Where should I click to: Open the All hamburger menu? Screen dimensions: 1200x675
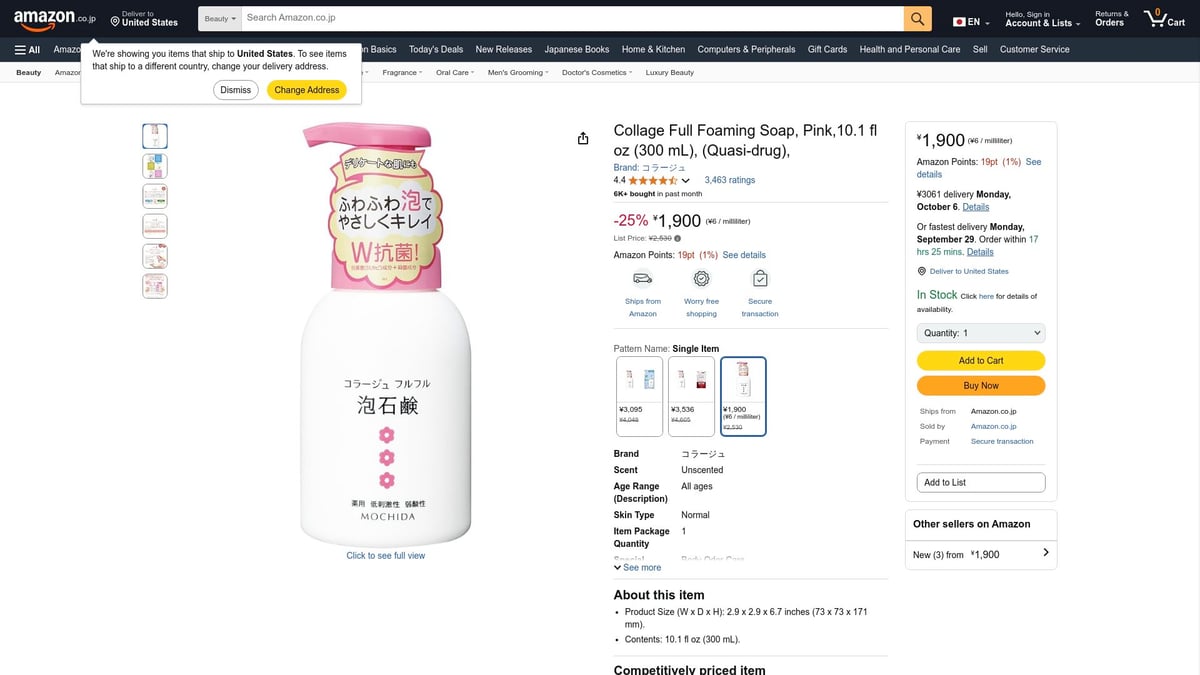pos(27,49)
